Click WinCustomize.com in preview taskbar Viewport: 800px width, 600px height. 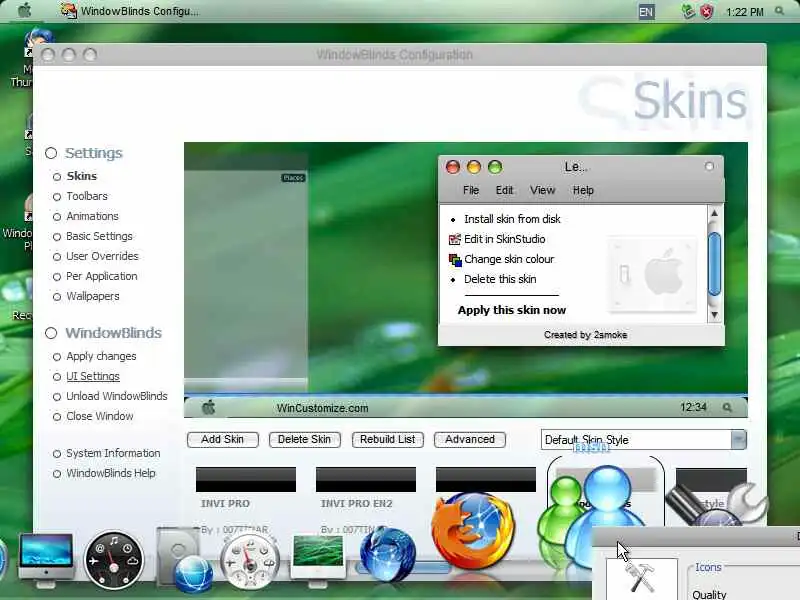pos(322,408)
